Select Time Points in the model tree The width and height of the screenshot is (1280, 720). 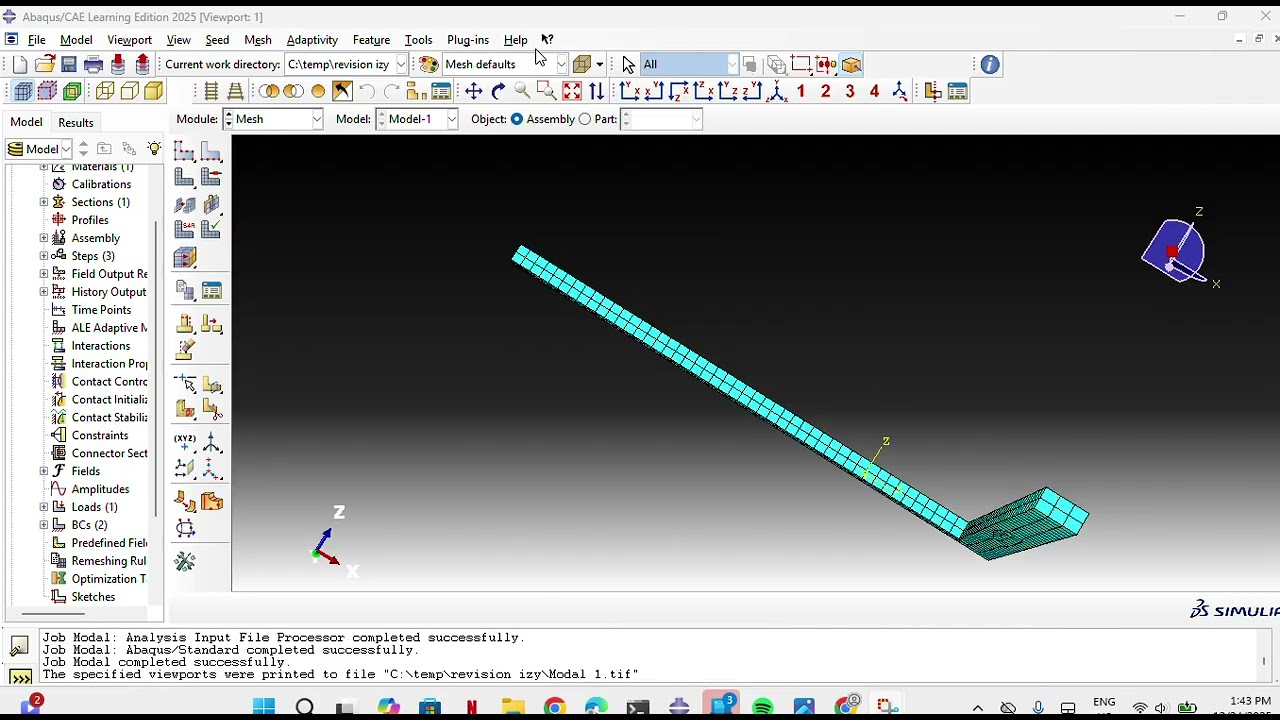pyautogui.click(x=101, y=310)
